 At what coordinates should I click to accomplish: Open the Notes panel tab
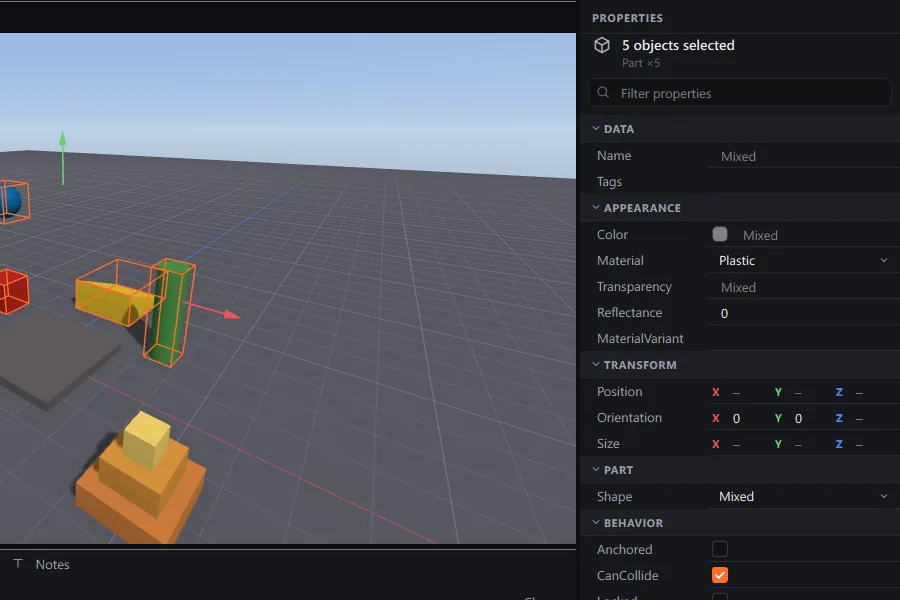[41, 564]
